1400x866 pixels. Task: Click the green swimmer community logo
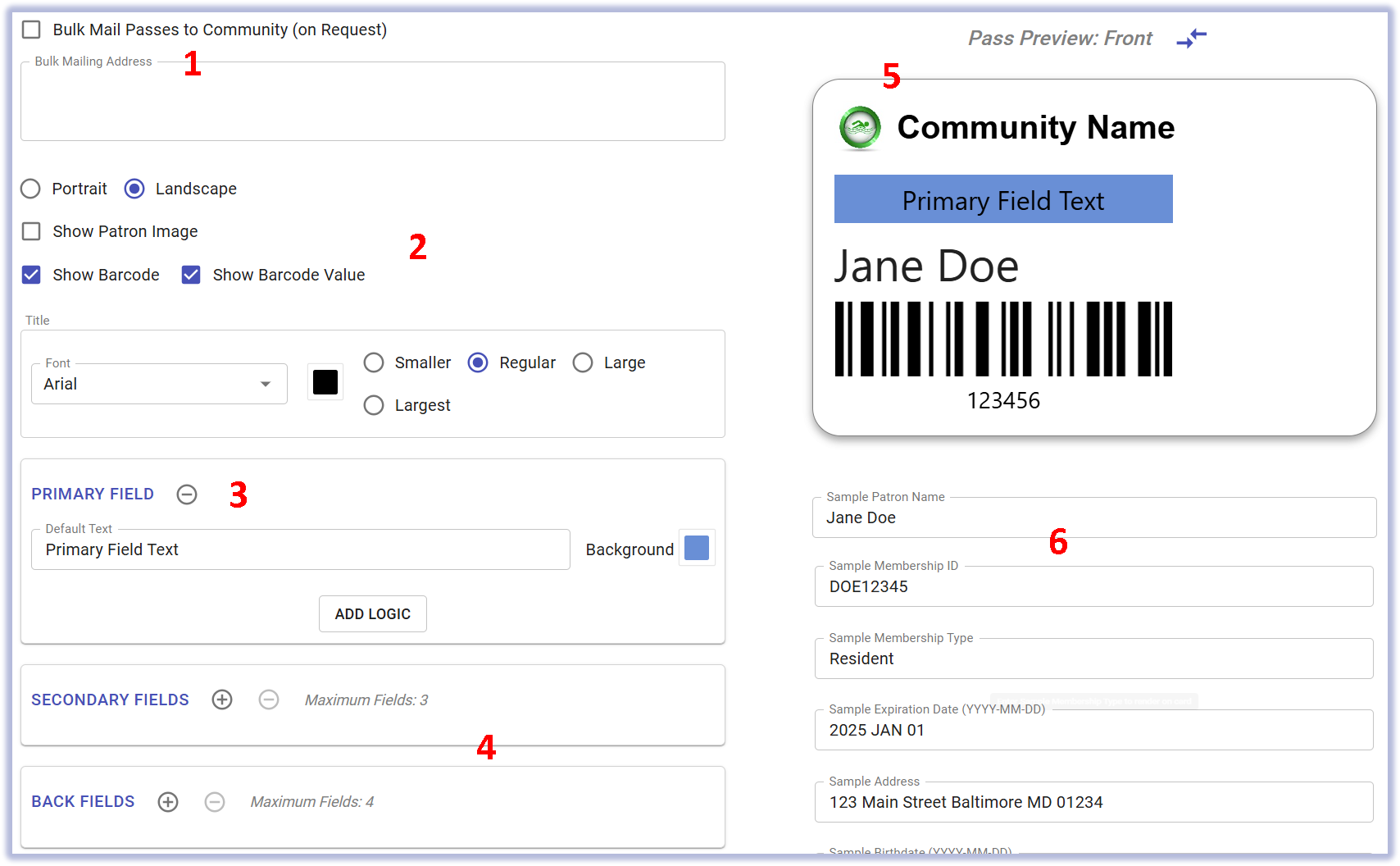click(x=860, y=128)
